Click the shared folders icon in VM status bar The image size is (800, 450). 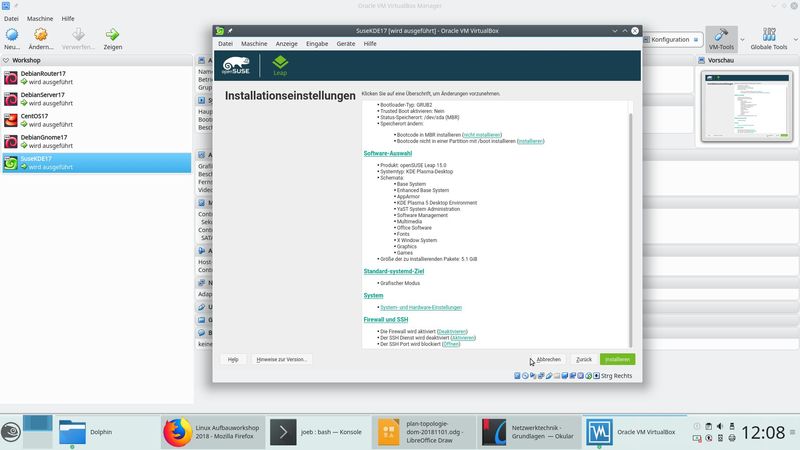[557, 376]
